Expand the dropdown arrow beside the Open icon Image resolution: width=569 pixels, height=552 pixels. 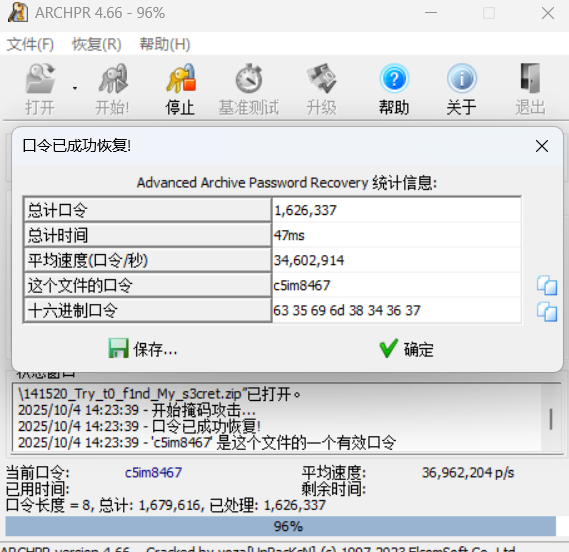click(x=75, y=88)
